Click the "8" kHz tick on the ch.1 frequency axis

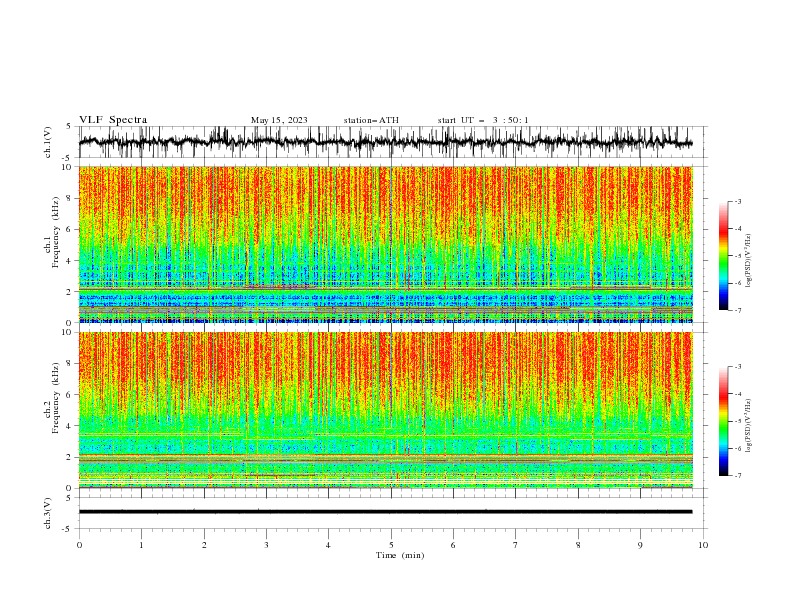coord(69,198)
